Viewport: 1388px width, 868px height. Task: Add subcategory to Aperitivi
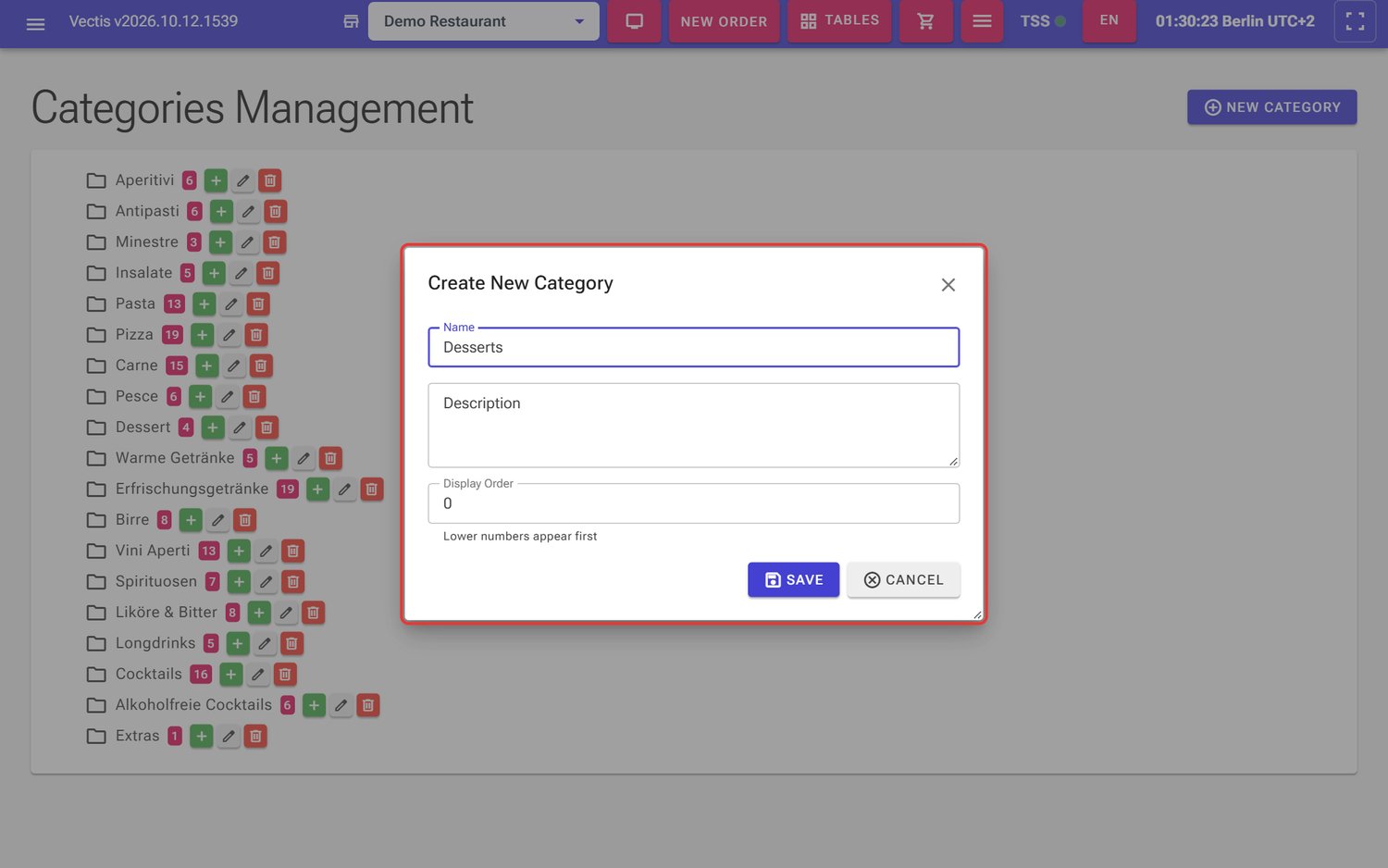coord(216,180)
